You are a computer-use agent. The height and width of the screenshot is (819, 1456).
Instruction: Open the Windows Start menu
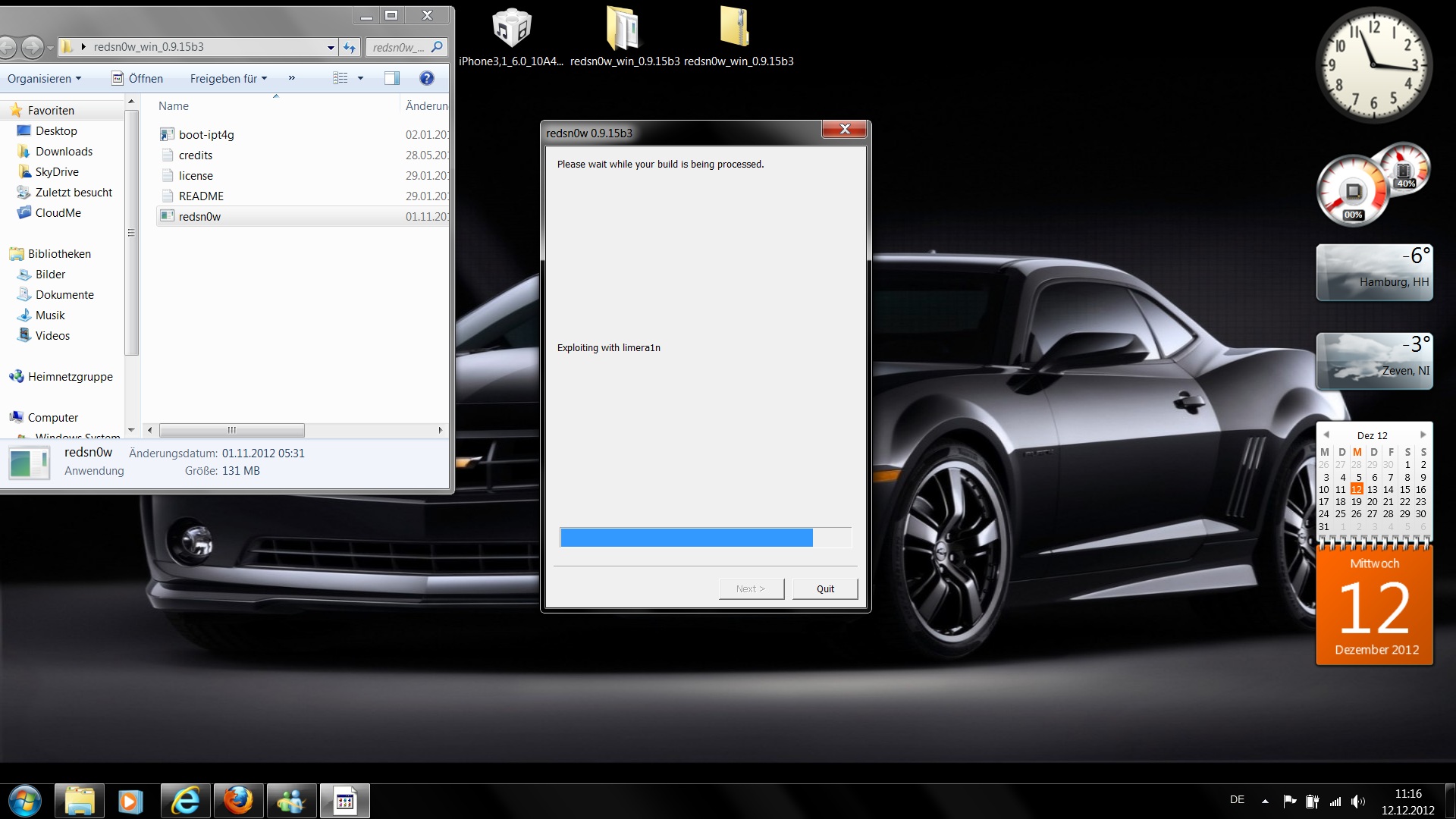[x=24, y=801]
